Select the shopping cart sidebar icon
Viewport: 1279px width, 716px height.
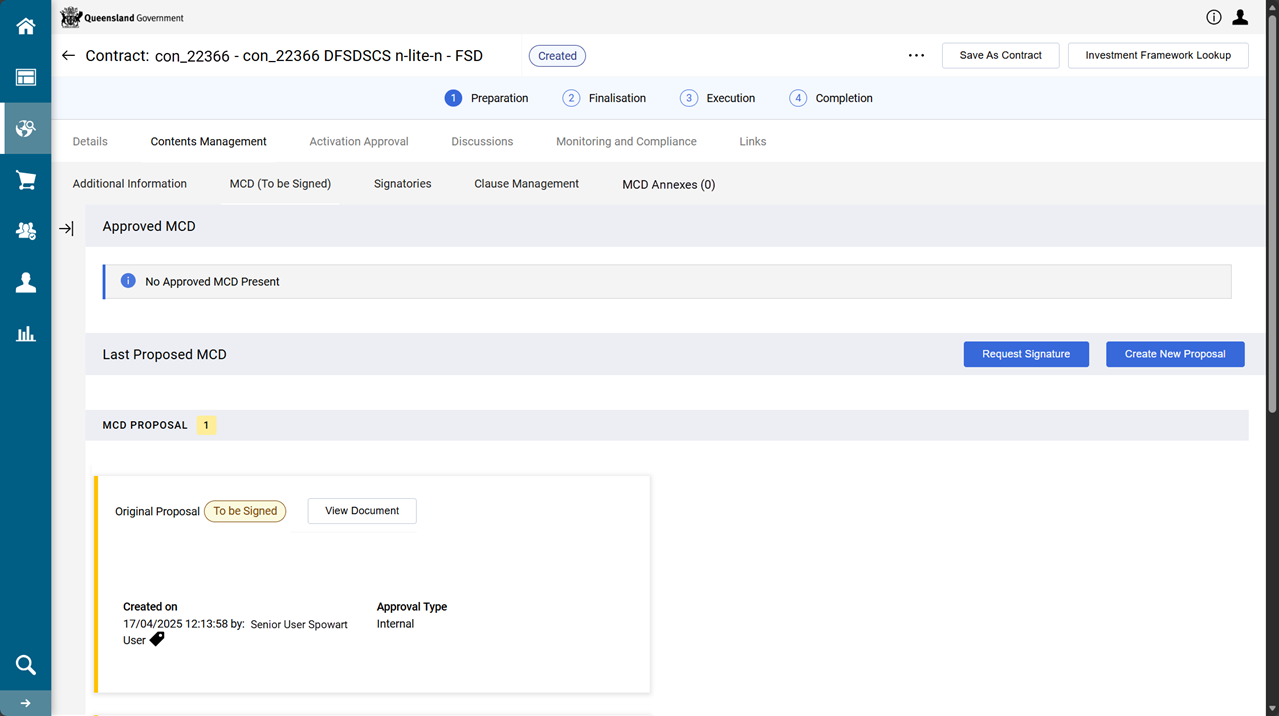click(26, 180)
